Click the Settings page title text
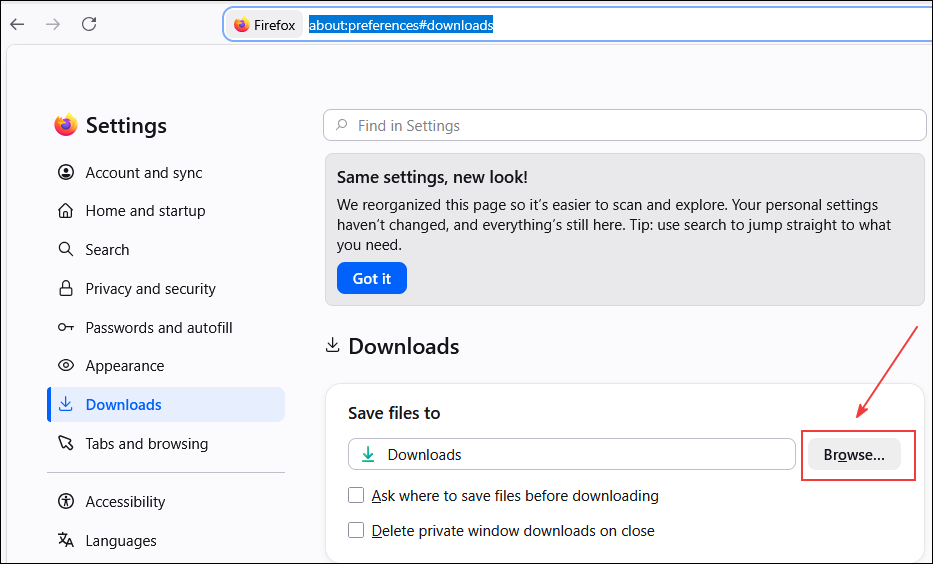Screen dimensions: 933x564 click(x=126, y=125)
